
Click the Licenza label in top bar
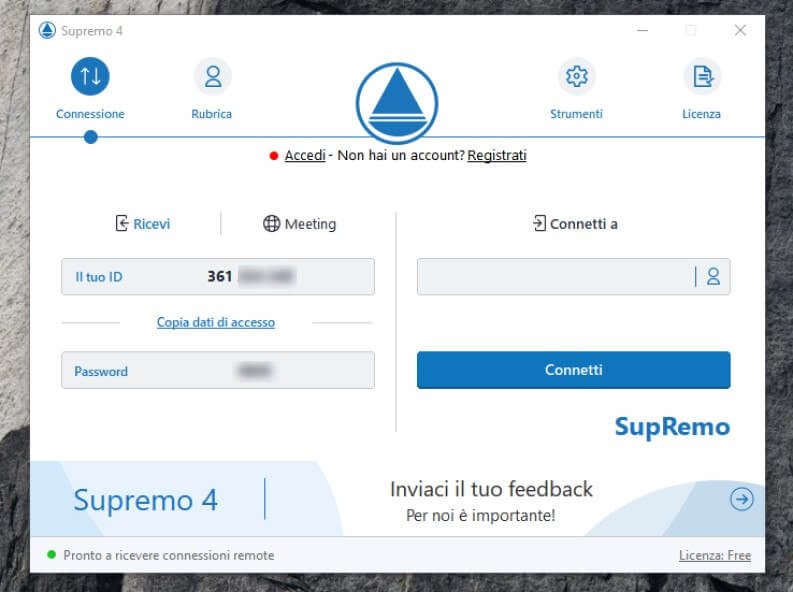[701, 114]
